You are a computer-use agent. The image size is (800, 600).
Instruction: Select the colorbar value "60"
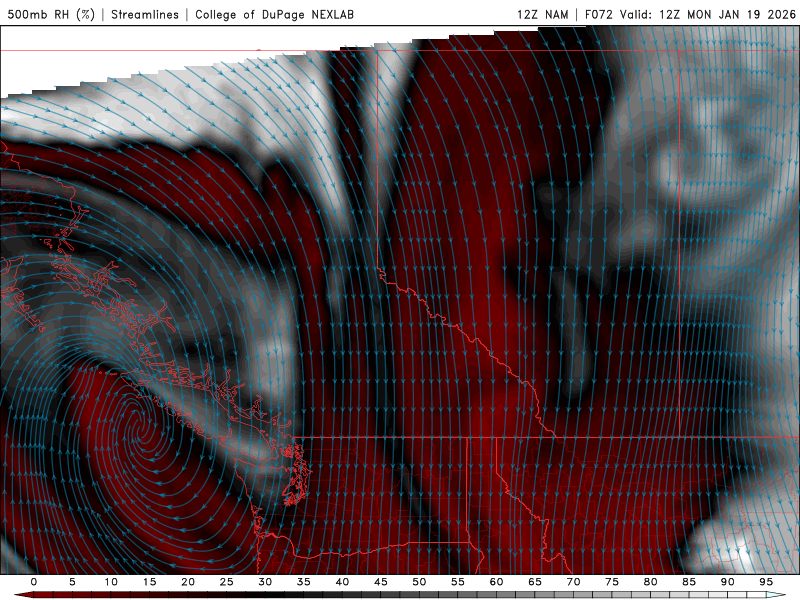[x=496, y=582]
